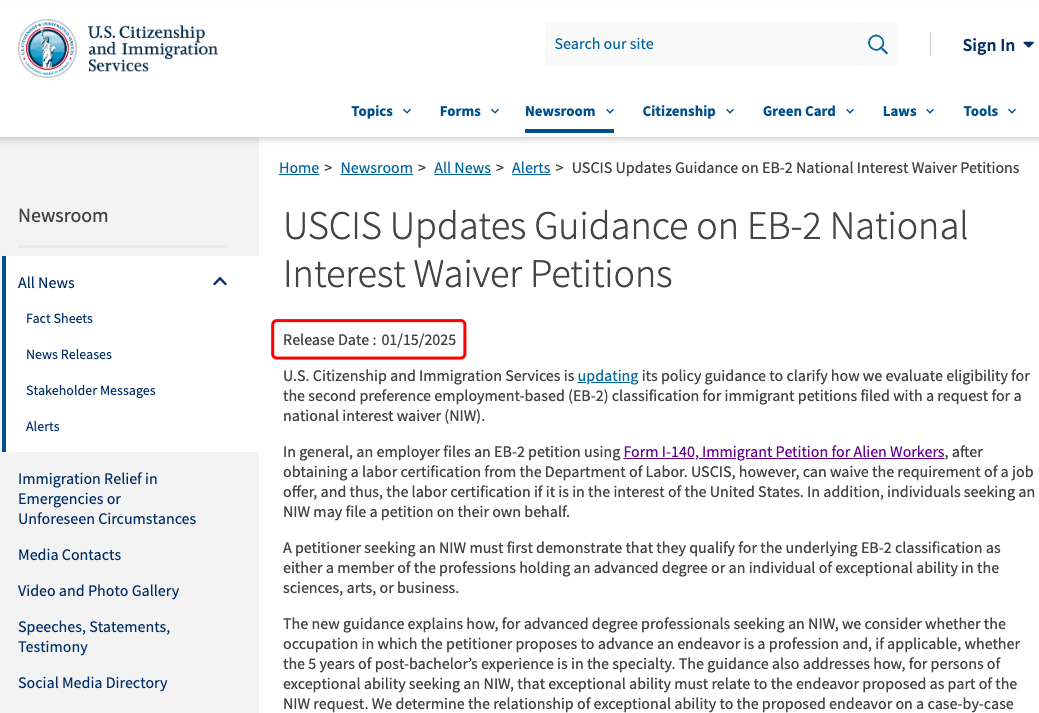Click the chevron next to Laws
Viewport: 1039px width, 713px height.
point(930,111)
